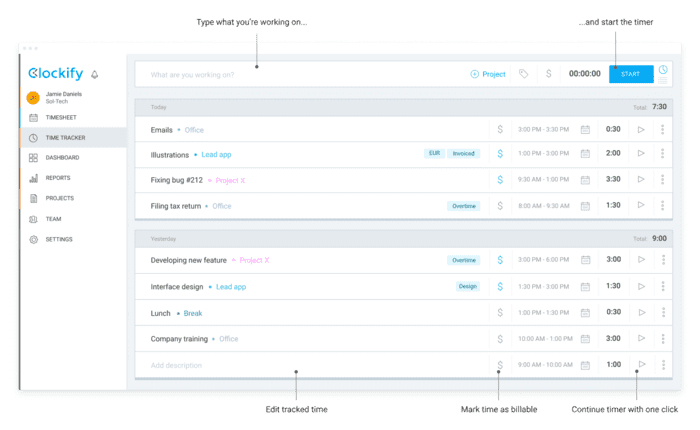This screenshot has height=430, width=700.
Task: Continue timer for Interface design
Action: [x=642, y=286]
